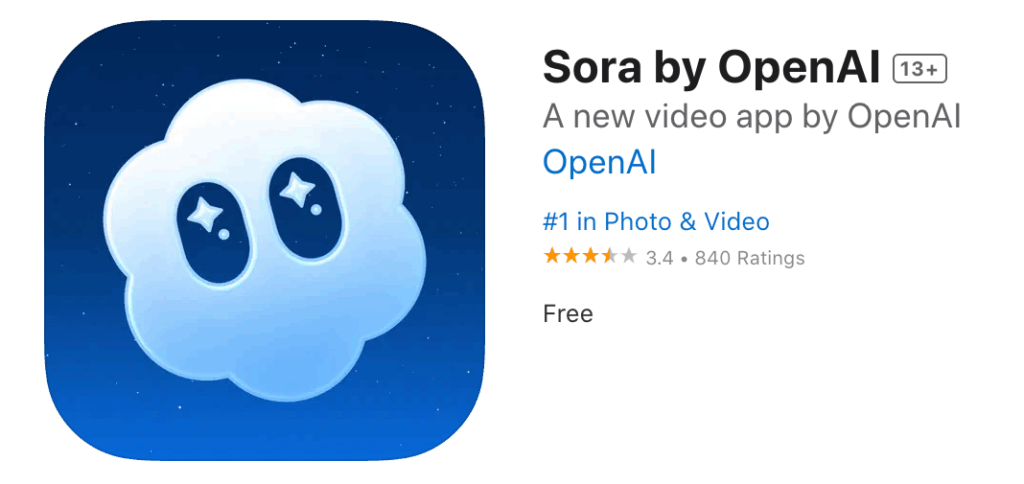The height and width of the screenshot is (484, 1024).
Task: Open the OpenAI developer link
Action: point(599,163)
